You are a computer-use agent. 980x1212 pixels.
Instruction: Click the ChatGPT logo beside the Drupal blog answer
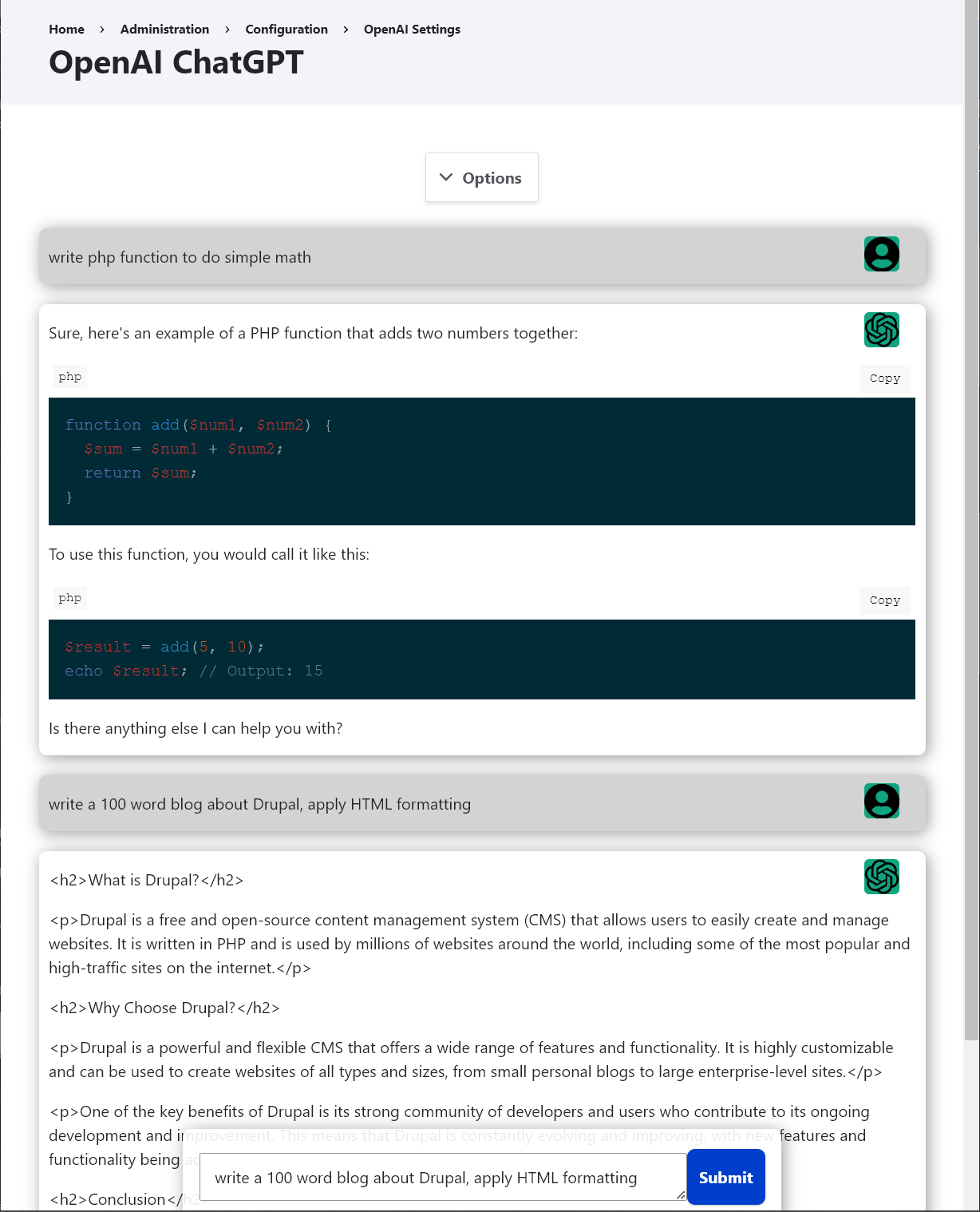[882, 877]
